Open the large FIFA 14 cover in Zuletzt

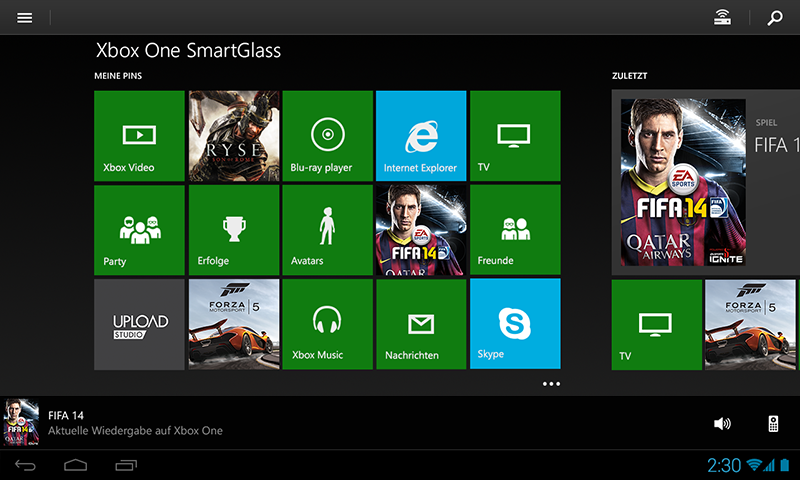point(683,182)
